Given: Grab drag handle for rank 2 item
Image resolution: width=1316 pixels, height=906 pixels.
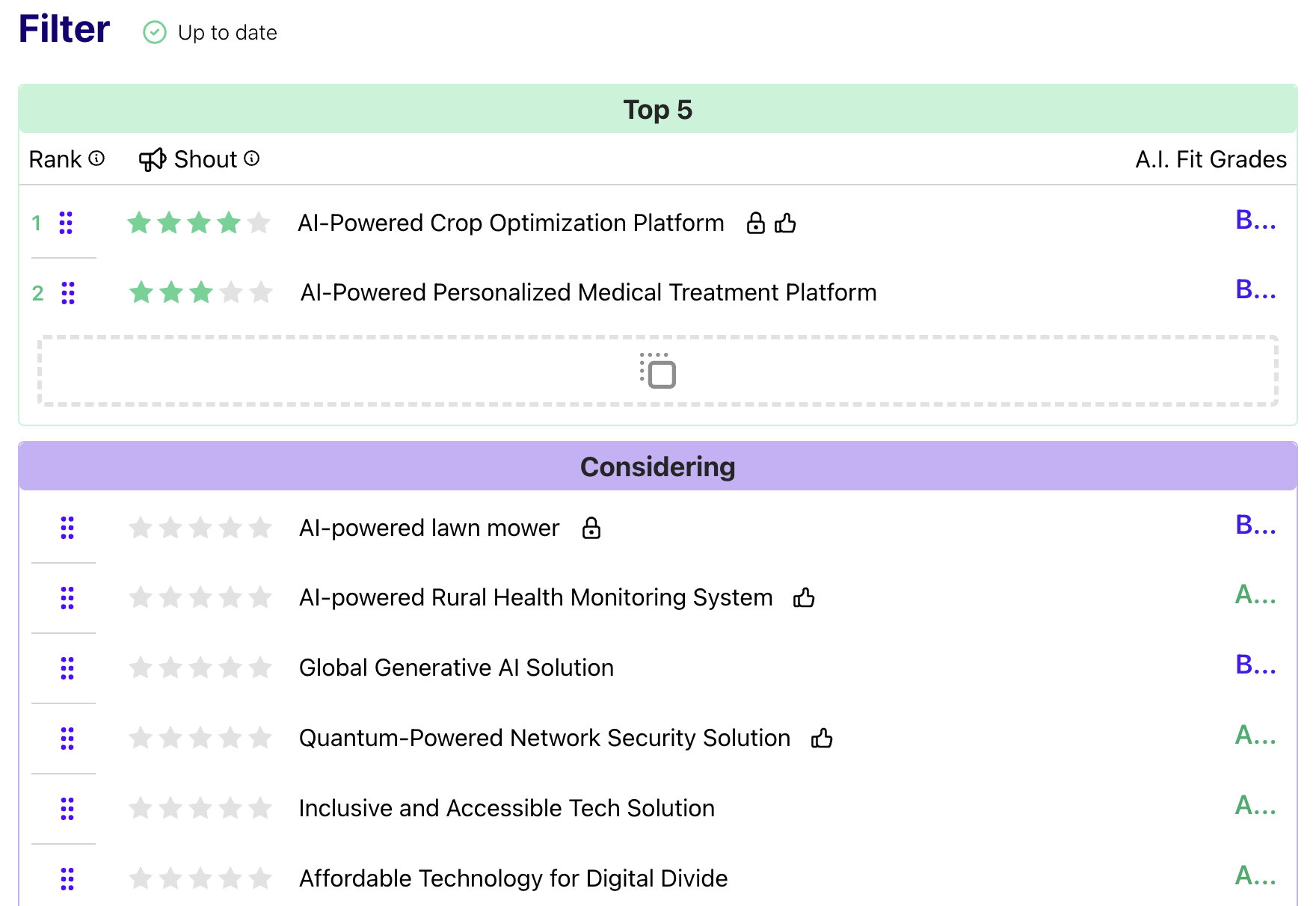Looking at the screenshot, I should coord(68,293).
